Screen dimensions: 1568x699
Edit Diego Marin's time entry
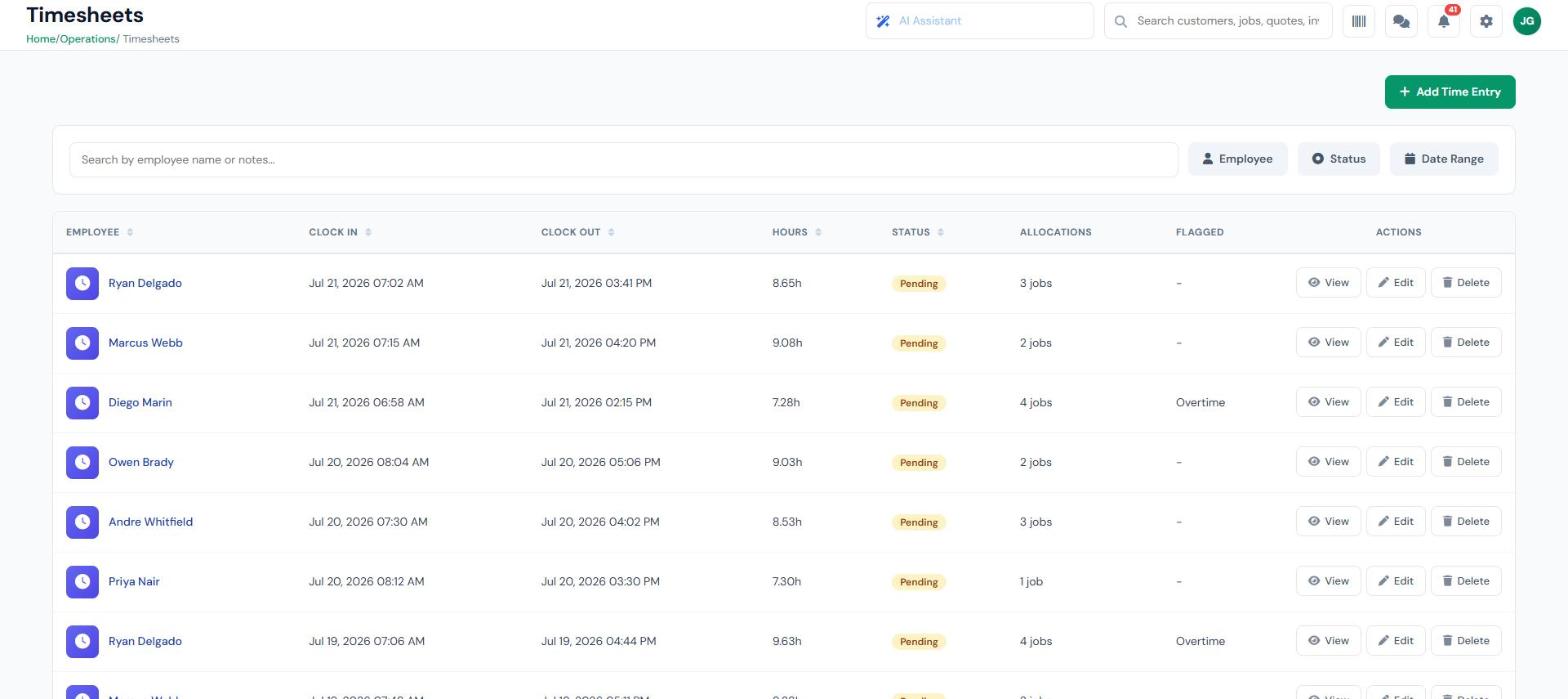click(x=1395, y=402)
